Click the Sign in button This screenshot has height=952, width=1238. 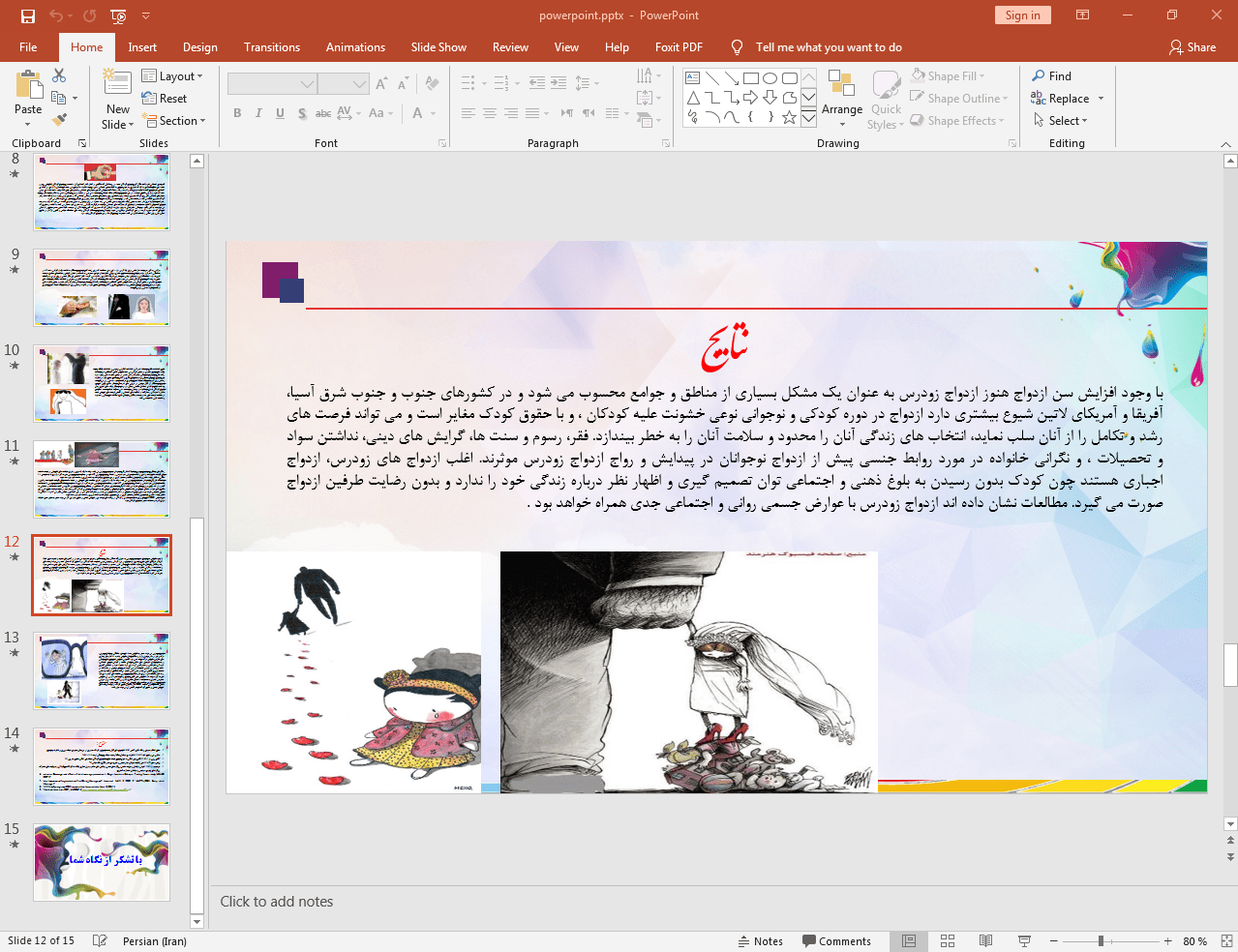[x=1022, y=15]
